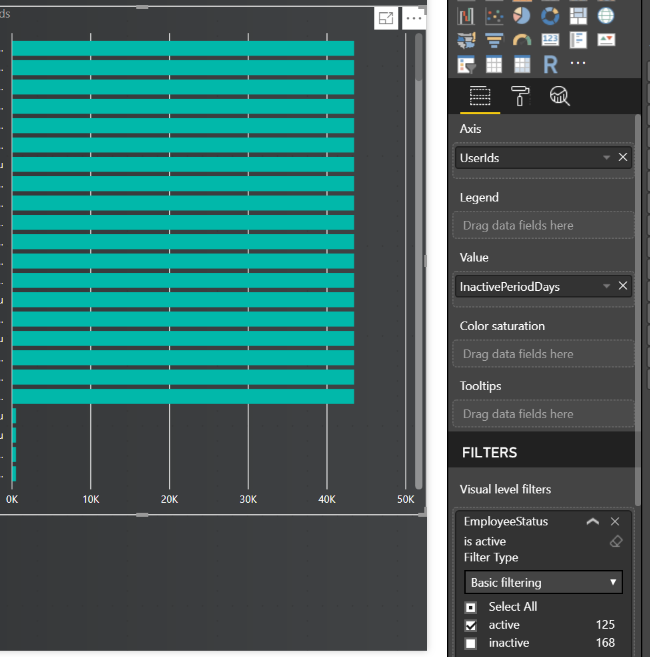
Task: Pick the KPI visualization icon
Action: point(606,40)
